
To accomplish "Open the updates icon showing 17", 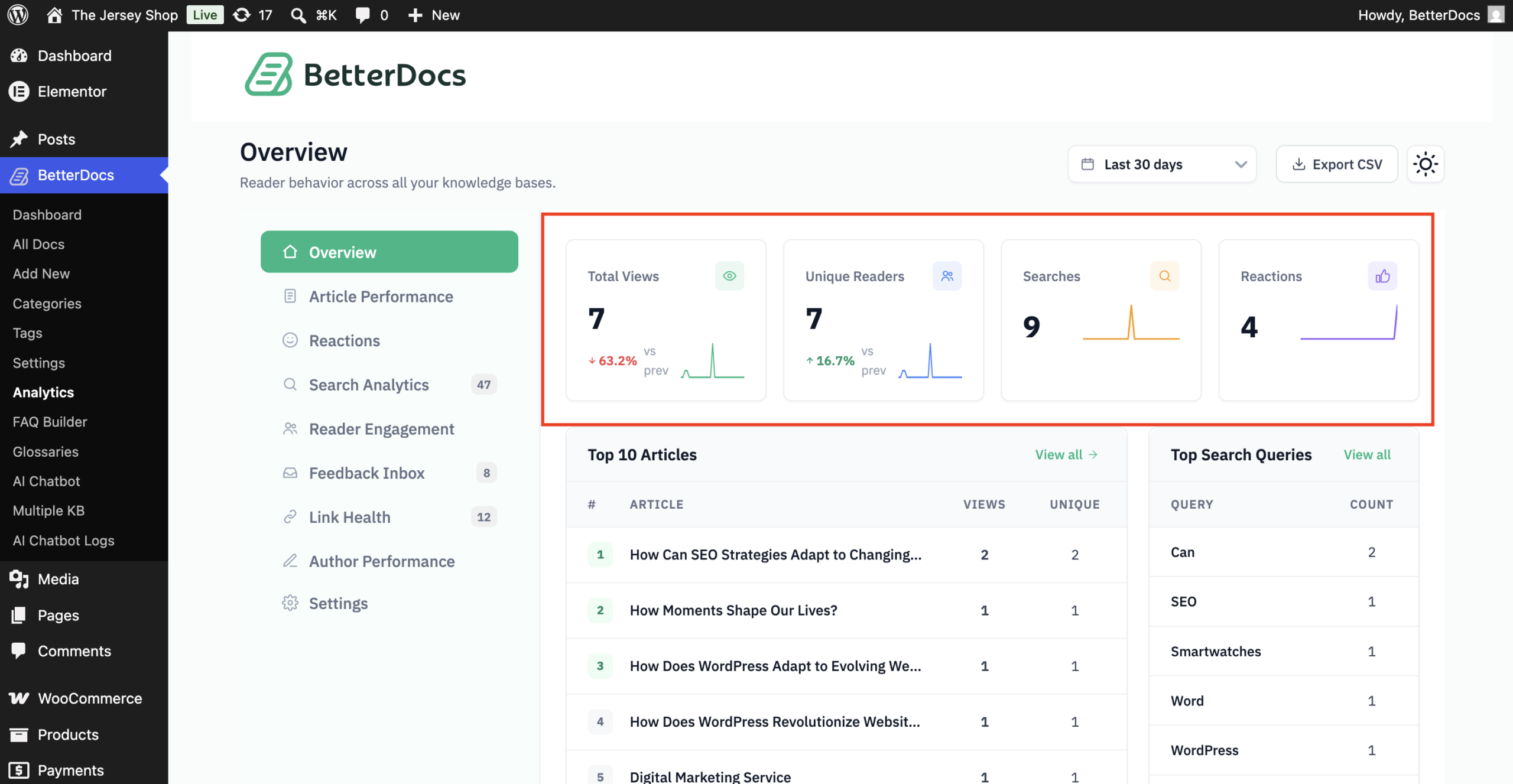I will [253, 15].
